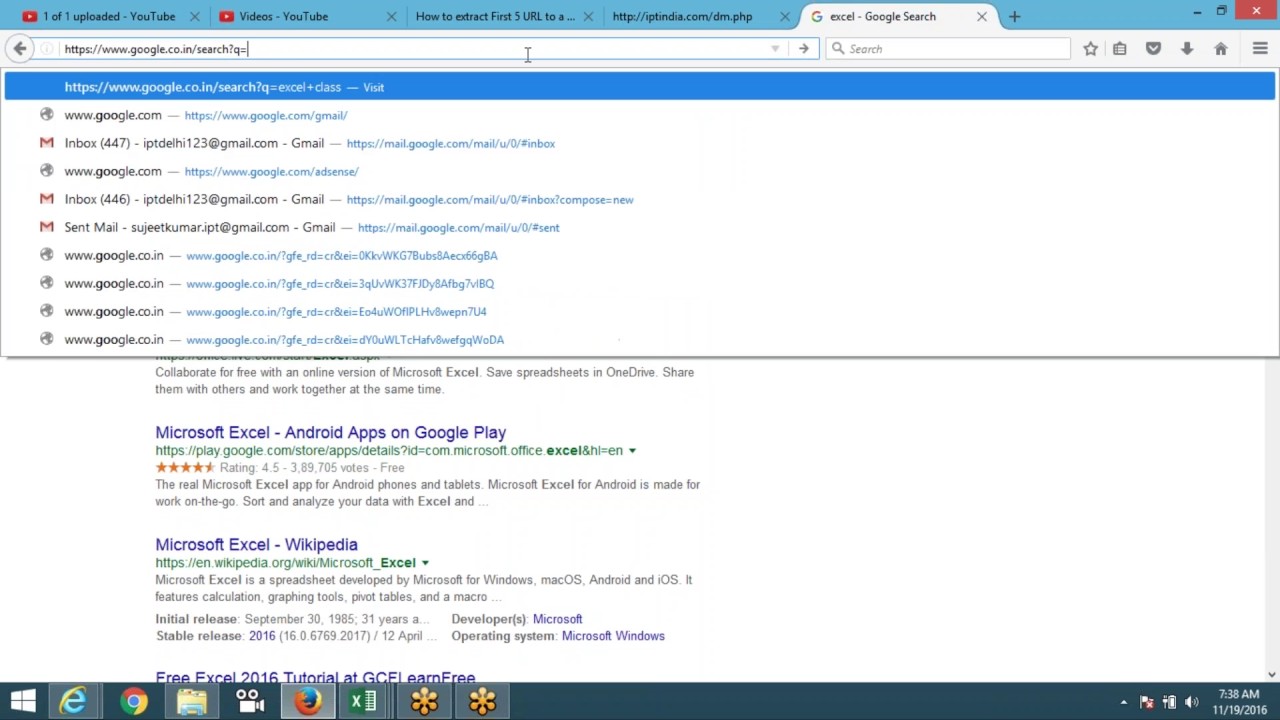Close the iptindia.com/dm.php tab
Viewport: 1280px width, 720px height.
[x=785, y=16]
